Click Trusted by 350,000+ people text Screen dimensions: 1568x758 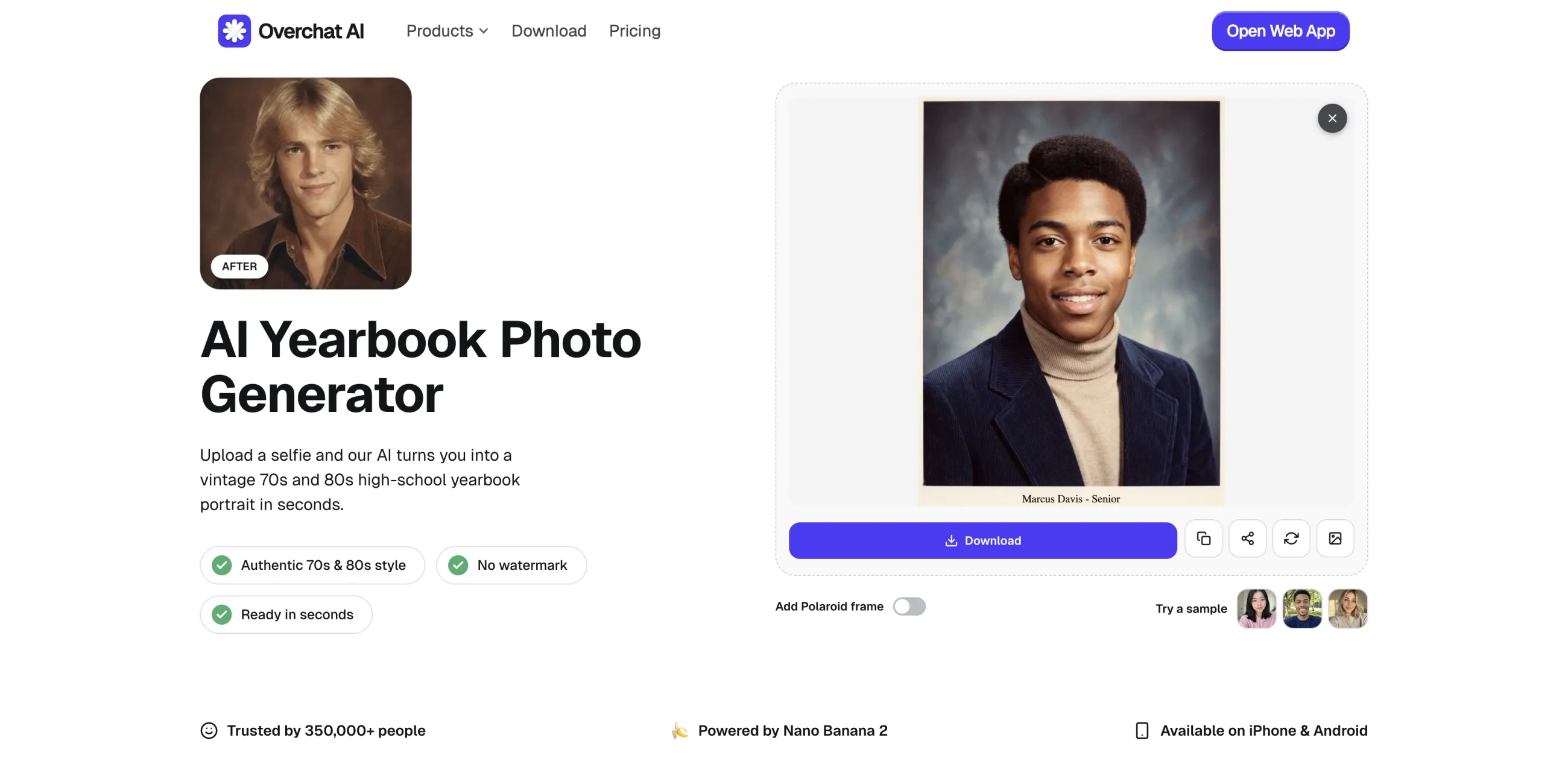pyautogui.click(x=326, y=730)
